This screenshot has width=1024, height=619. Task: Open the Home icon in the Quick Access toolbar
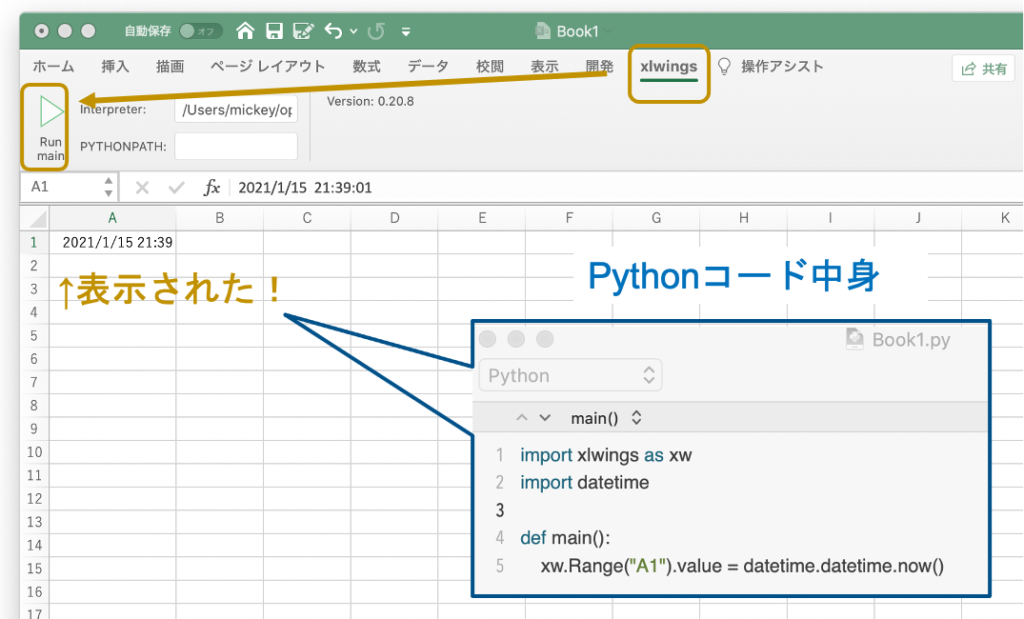click(x=245, y=30)
